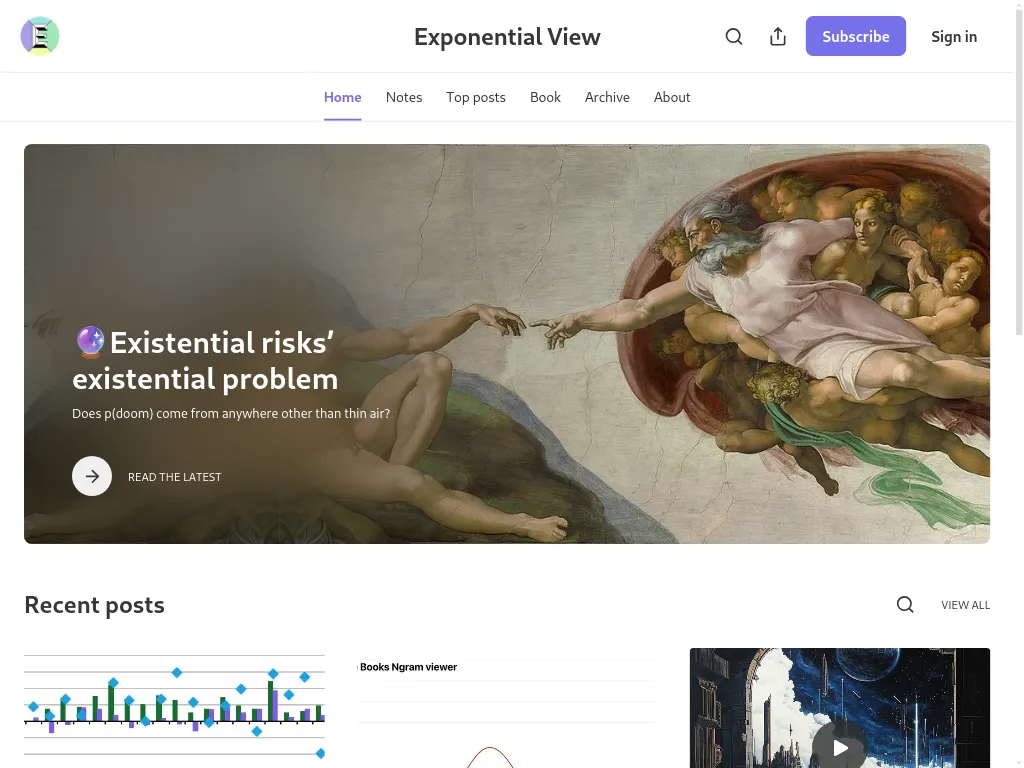This screenshot has height=768, width=1024.
Task: Open the Archive tab
Action: click(607, 97)
